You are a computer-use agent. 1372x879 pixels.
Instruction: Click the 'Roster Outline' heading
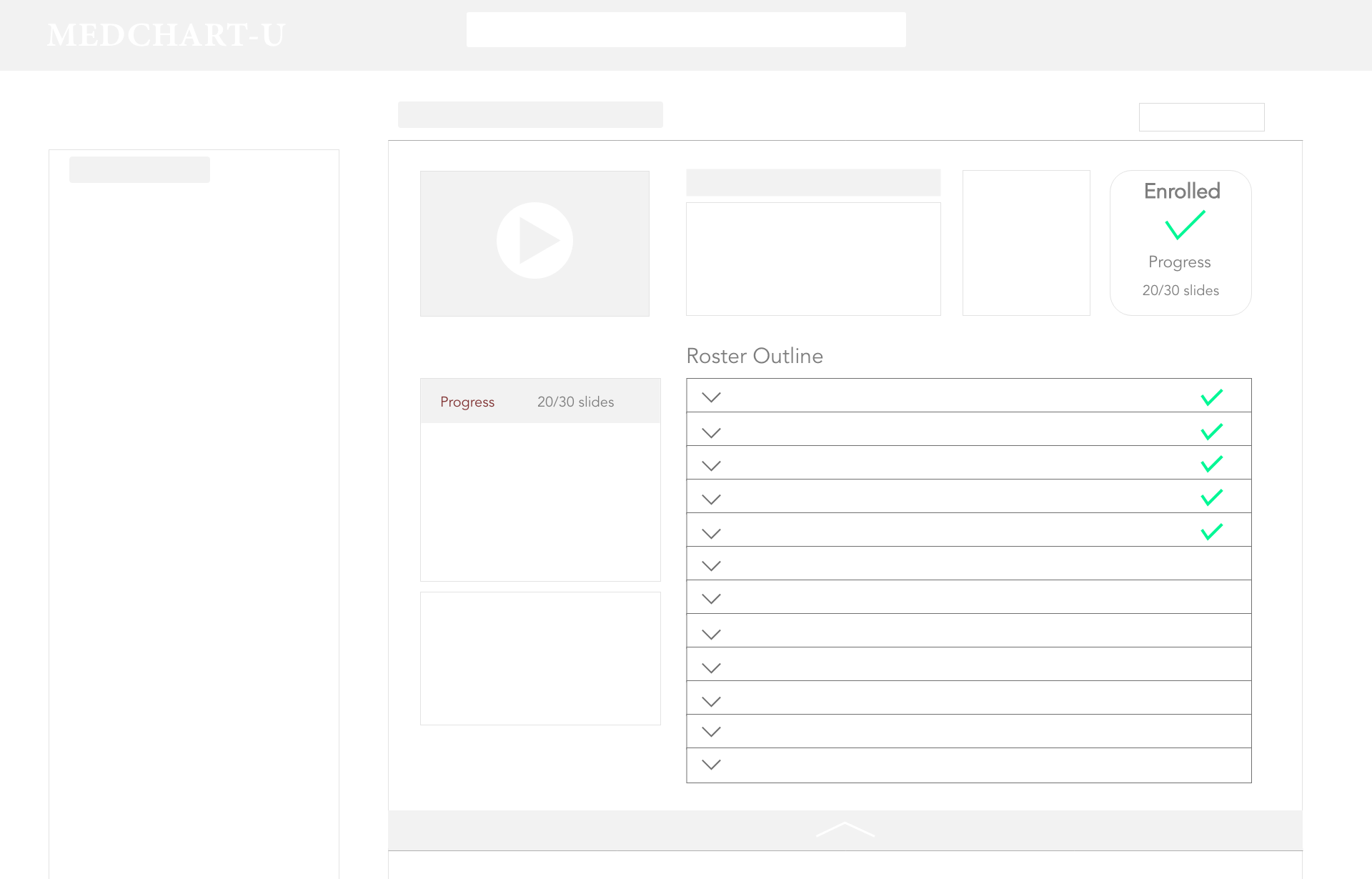[x=755, y=356]
